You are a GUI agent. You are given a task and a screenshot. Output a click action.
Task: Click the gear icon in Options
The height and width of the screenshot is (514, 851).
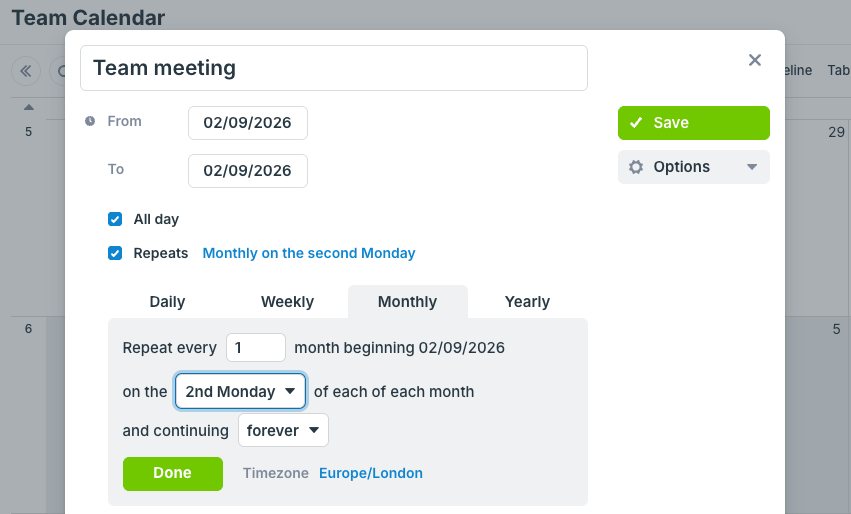636,167
